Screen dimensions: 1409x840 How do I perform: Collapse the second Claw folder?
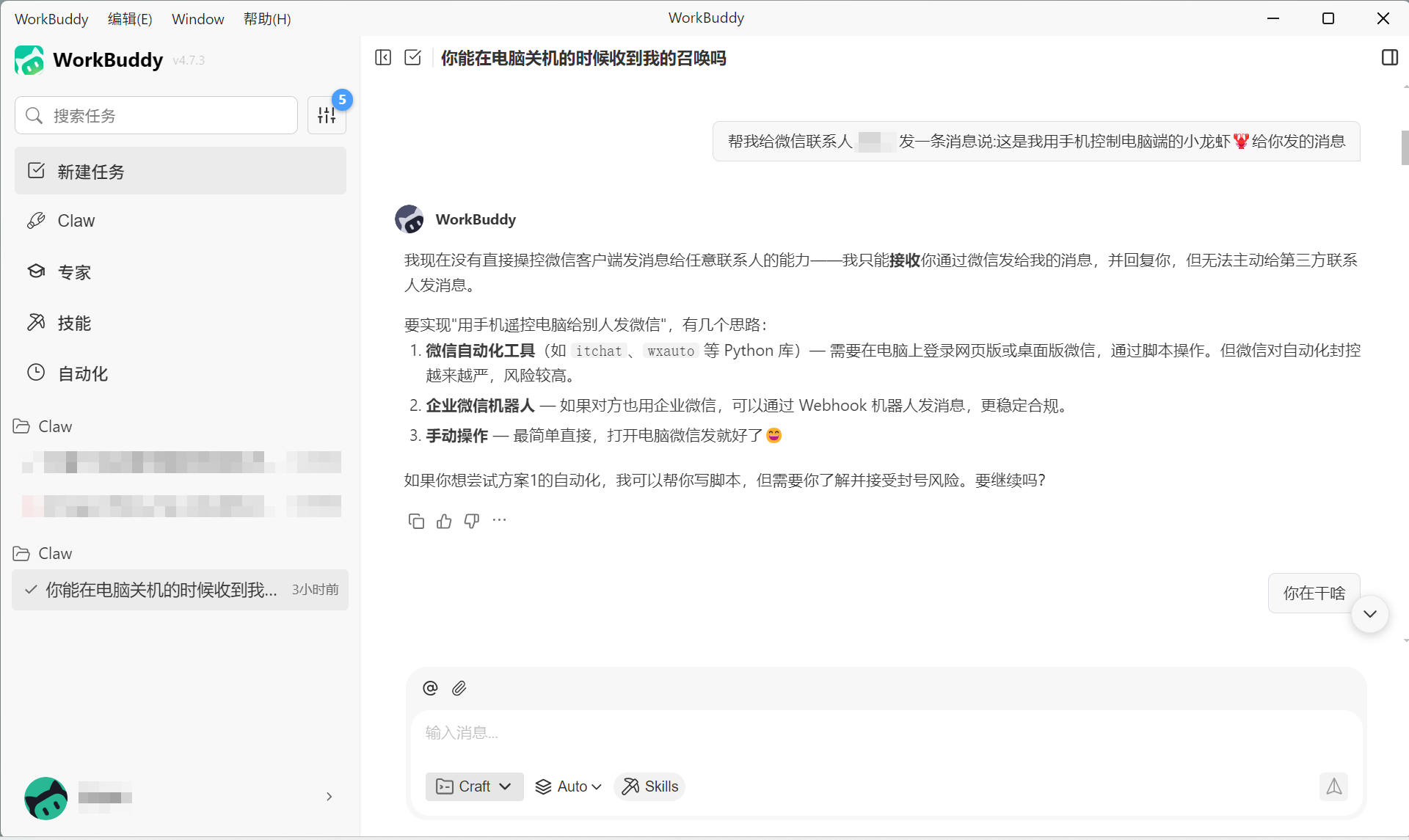pos(43,553)
